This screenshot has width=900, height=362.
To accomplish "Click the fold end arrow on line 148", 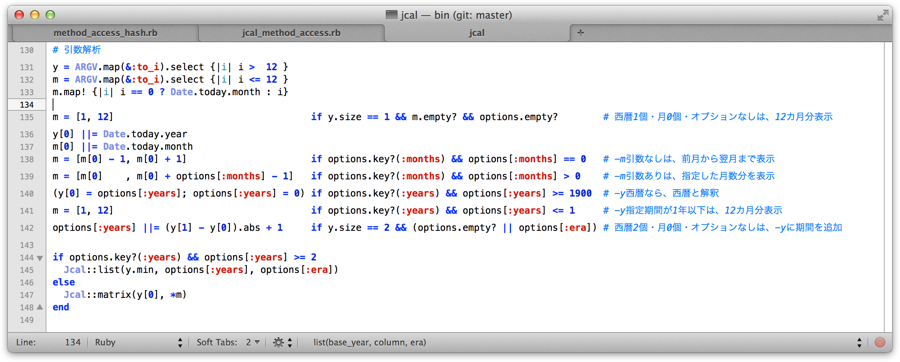I will [x=40, y=307].
